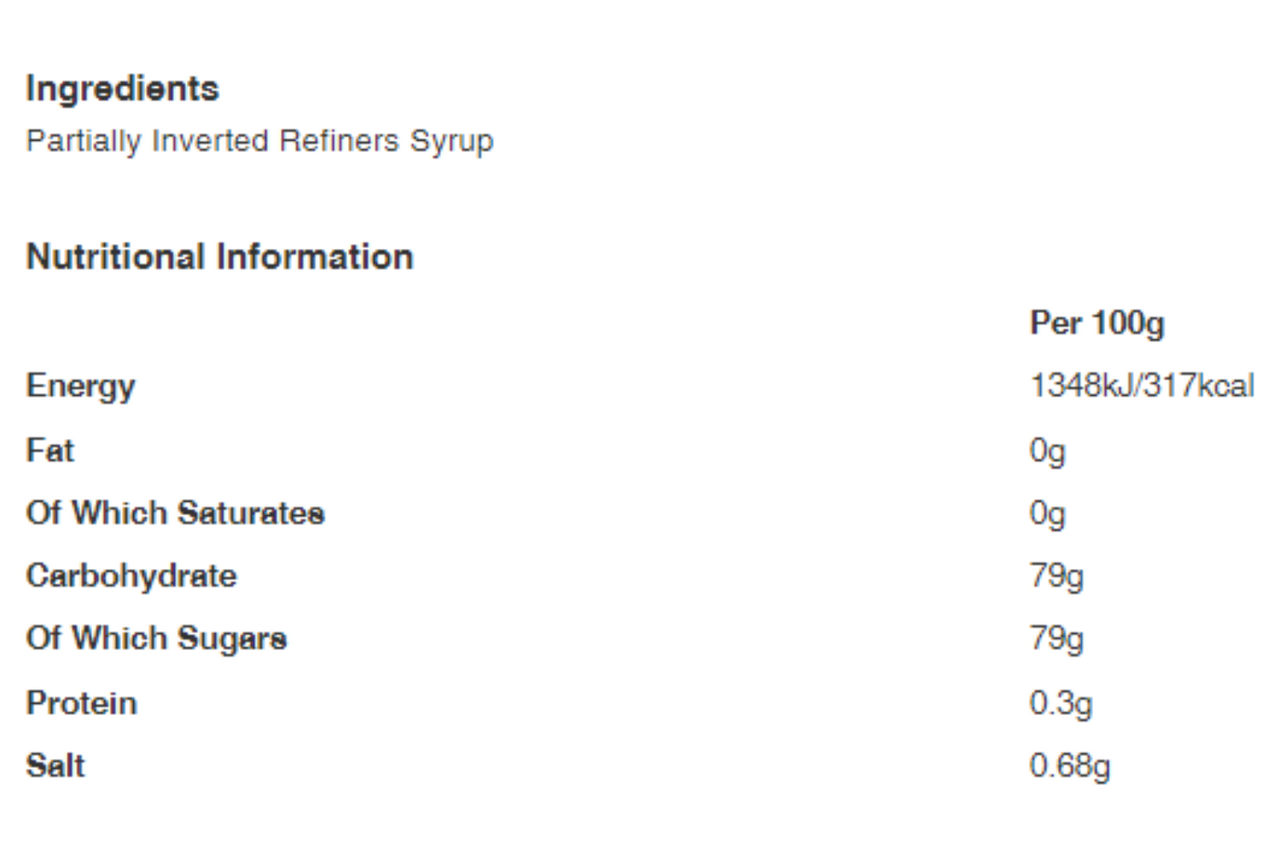The width and height of the screenshot is (1280, 853).
Task: Click the Ingredients heading
Action: tap(122, 90)
